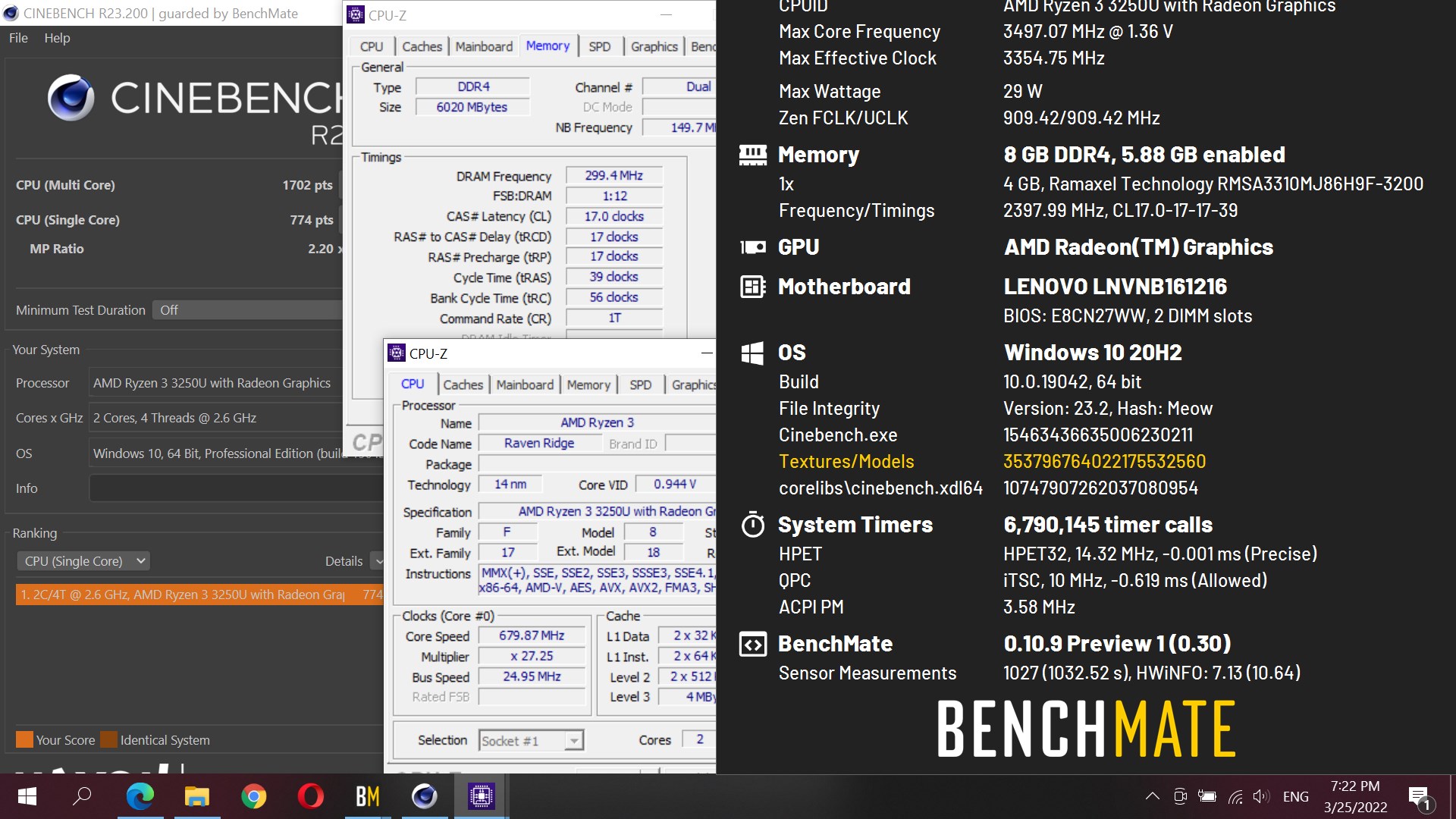This screenshot has width=1456, height=819.
Task: Switch to Cinebench app in taskbar
Action: [x=424, y=796]
